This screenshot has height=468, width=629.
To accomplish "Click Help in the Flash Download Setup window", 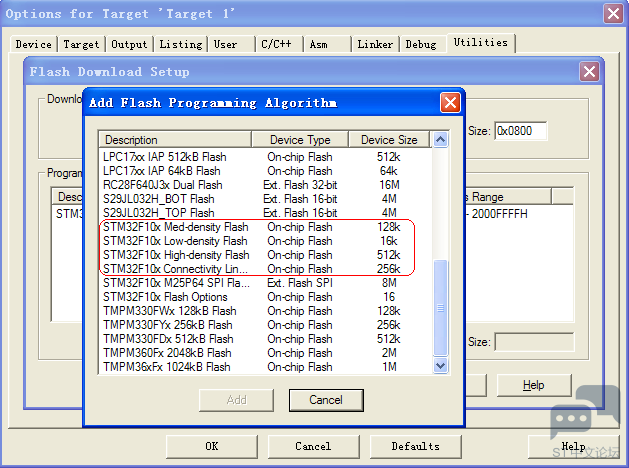I will (534, 385).
